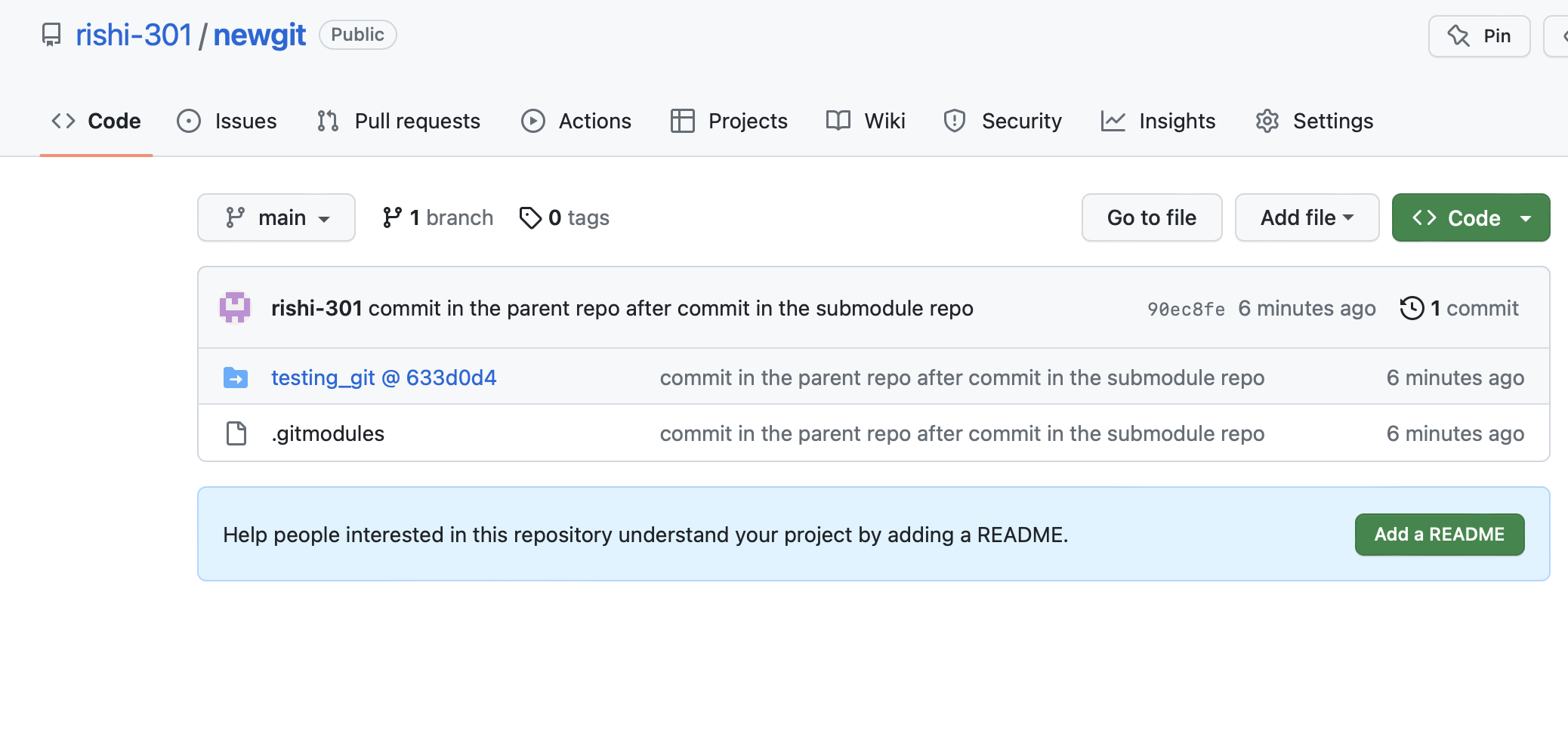Click the branch fork icon near main

pyautogui.click(x=393, y=217)
